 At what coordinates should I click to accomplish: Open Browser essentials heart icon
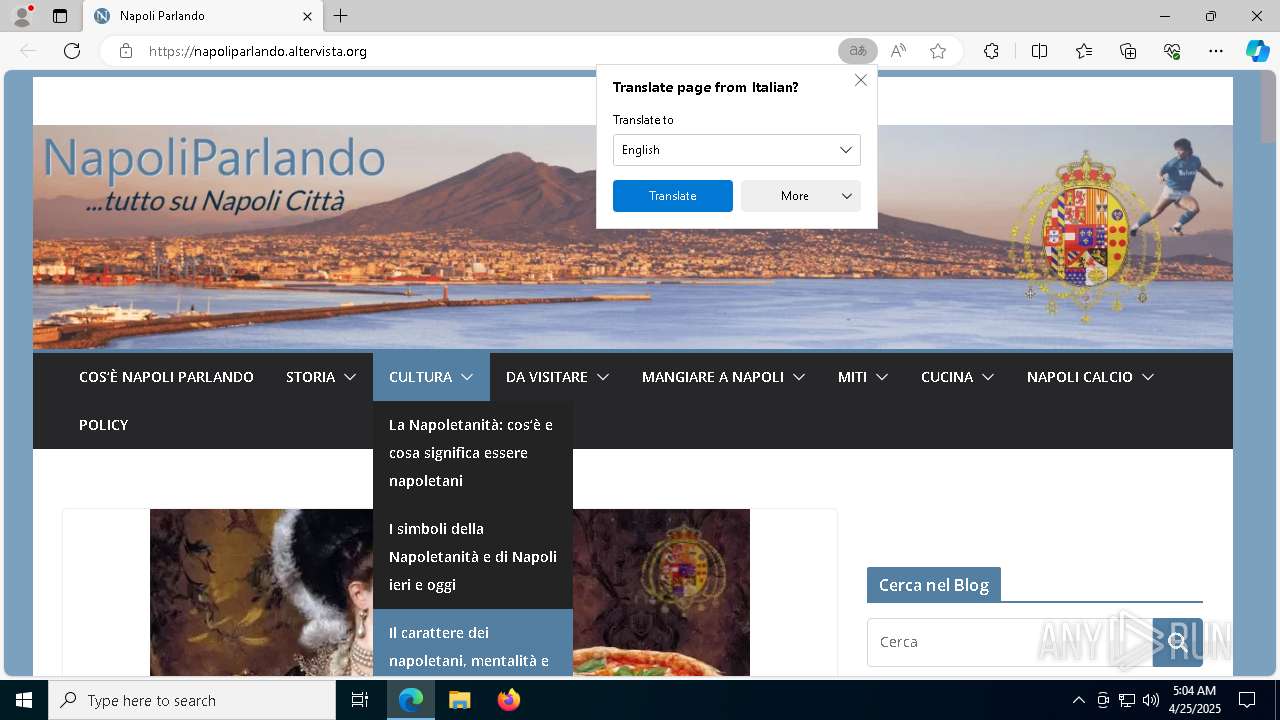[x=1172, y=51]
